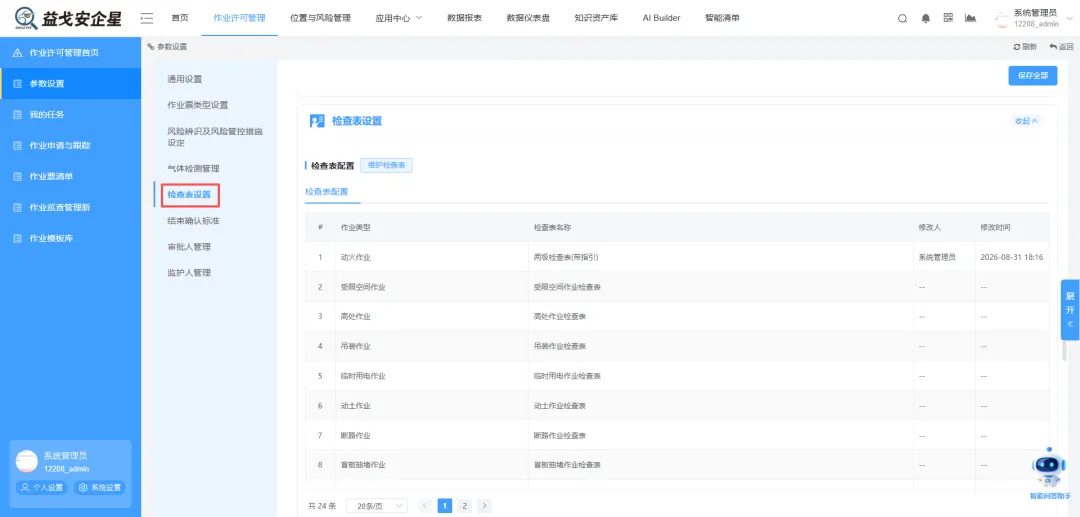1080x517 pixels.
Task: Click the 保存全部 button
Action: click(1032, 76)
